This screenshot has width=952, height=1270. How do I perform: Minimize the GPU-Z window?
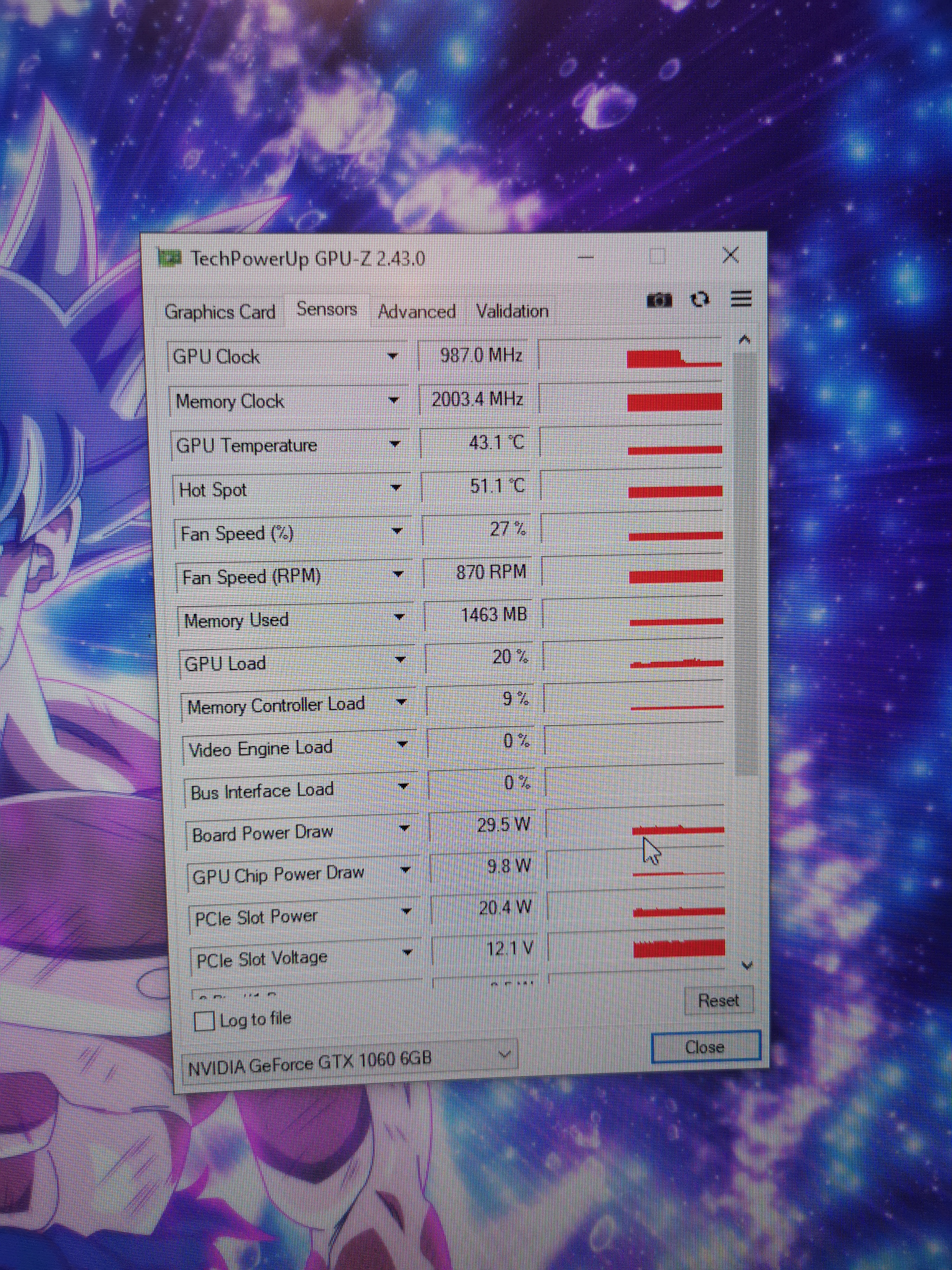(585, 257)
